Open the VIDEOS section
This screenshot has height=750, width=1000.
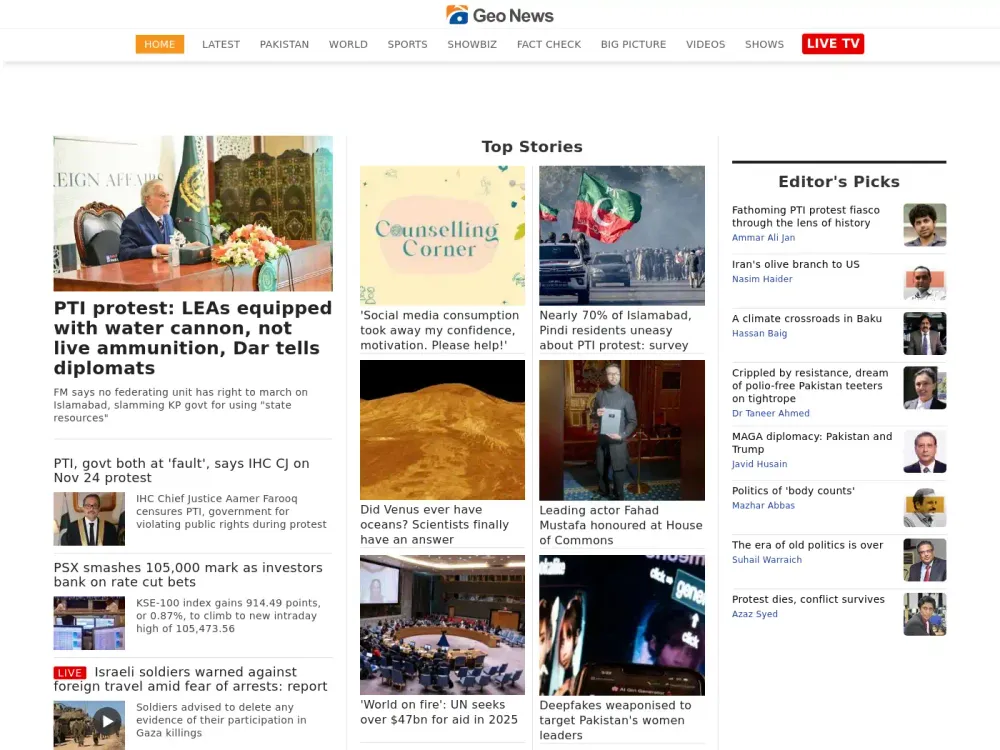pyautogui.click(x=705, y=44)
